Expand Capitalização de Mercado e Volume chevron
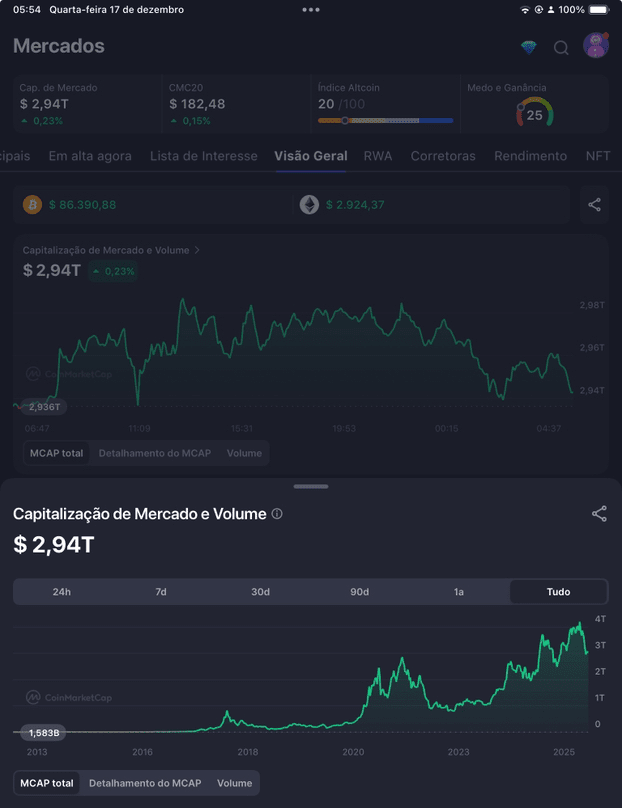This screenshot has width=622, height=808. pos(197,250)
